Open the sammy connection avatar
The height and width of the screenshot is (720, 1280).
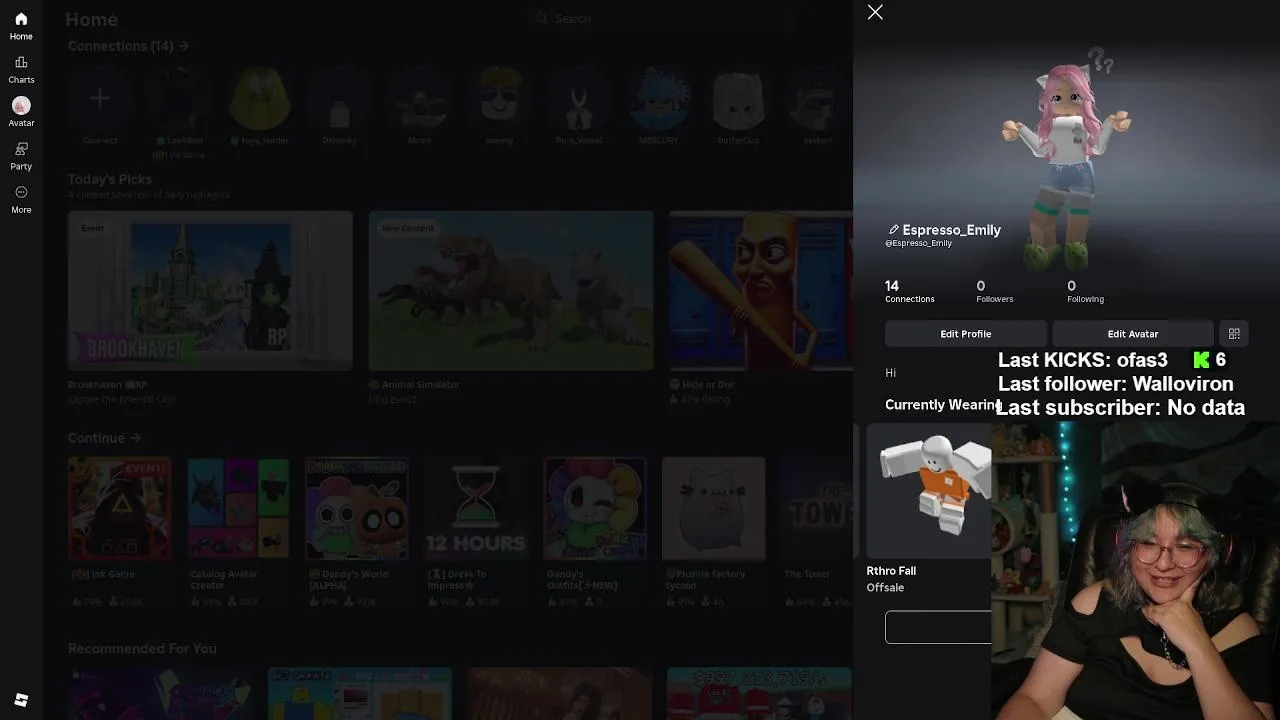point(499,98)
